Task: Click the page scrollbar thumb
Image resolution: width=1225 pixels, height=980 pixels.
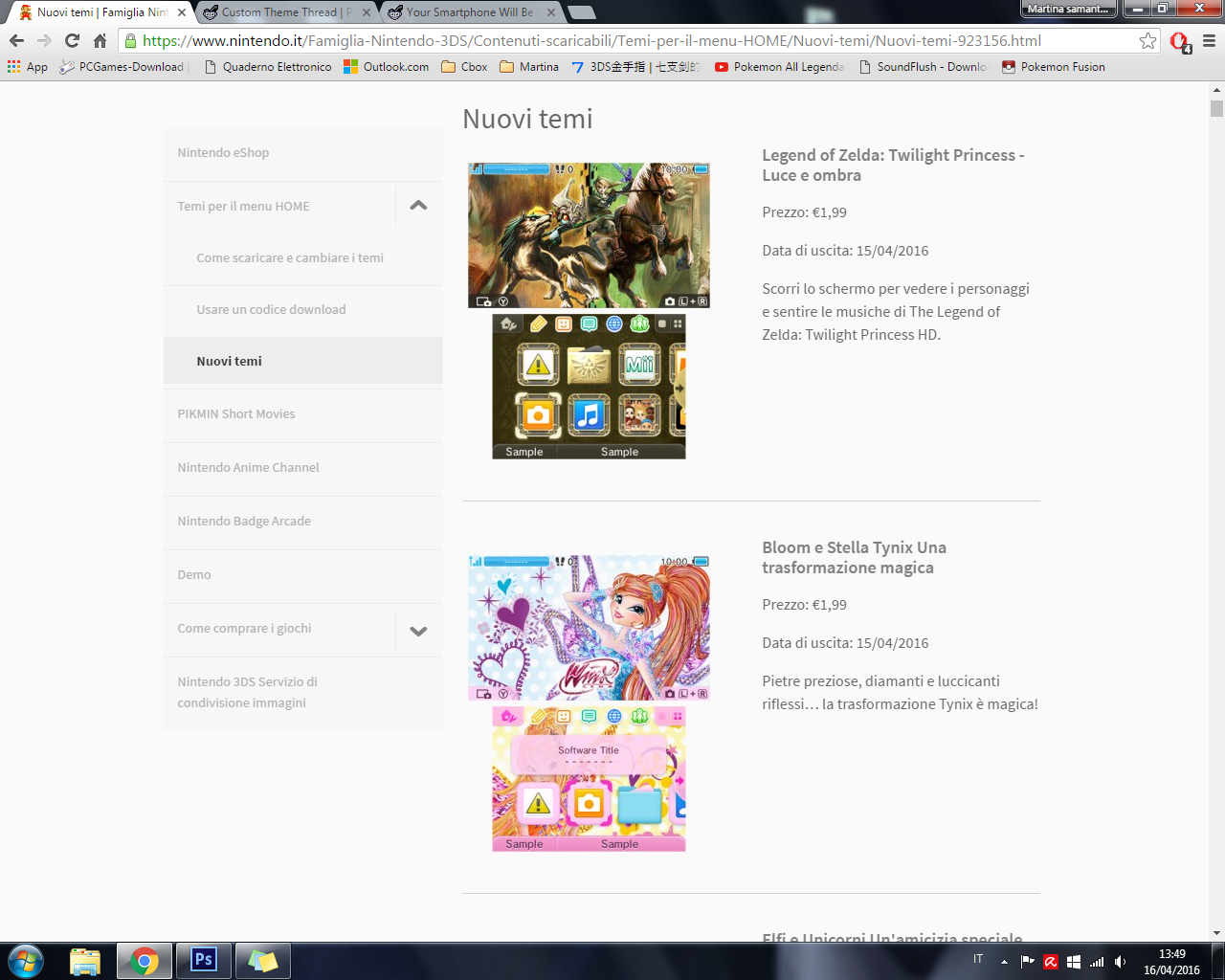Action: pyautogui.click(x=1216, y=108)
